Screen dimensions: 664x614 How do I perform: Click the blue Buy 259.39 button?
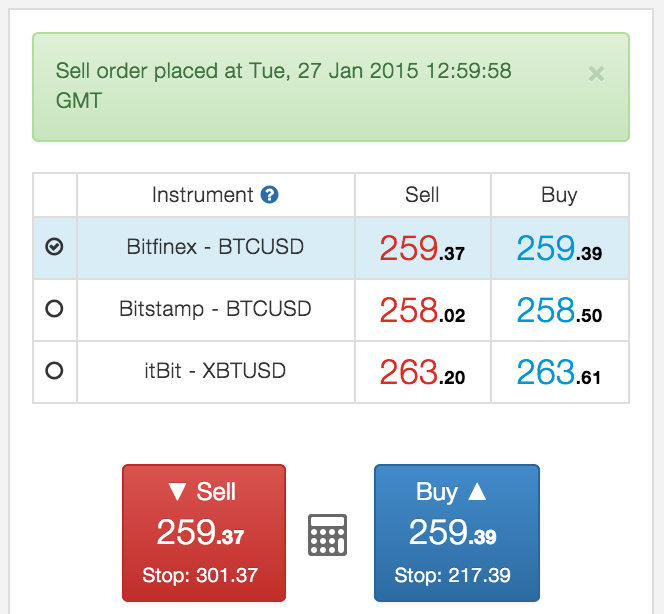[x=457, y=533]
